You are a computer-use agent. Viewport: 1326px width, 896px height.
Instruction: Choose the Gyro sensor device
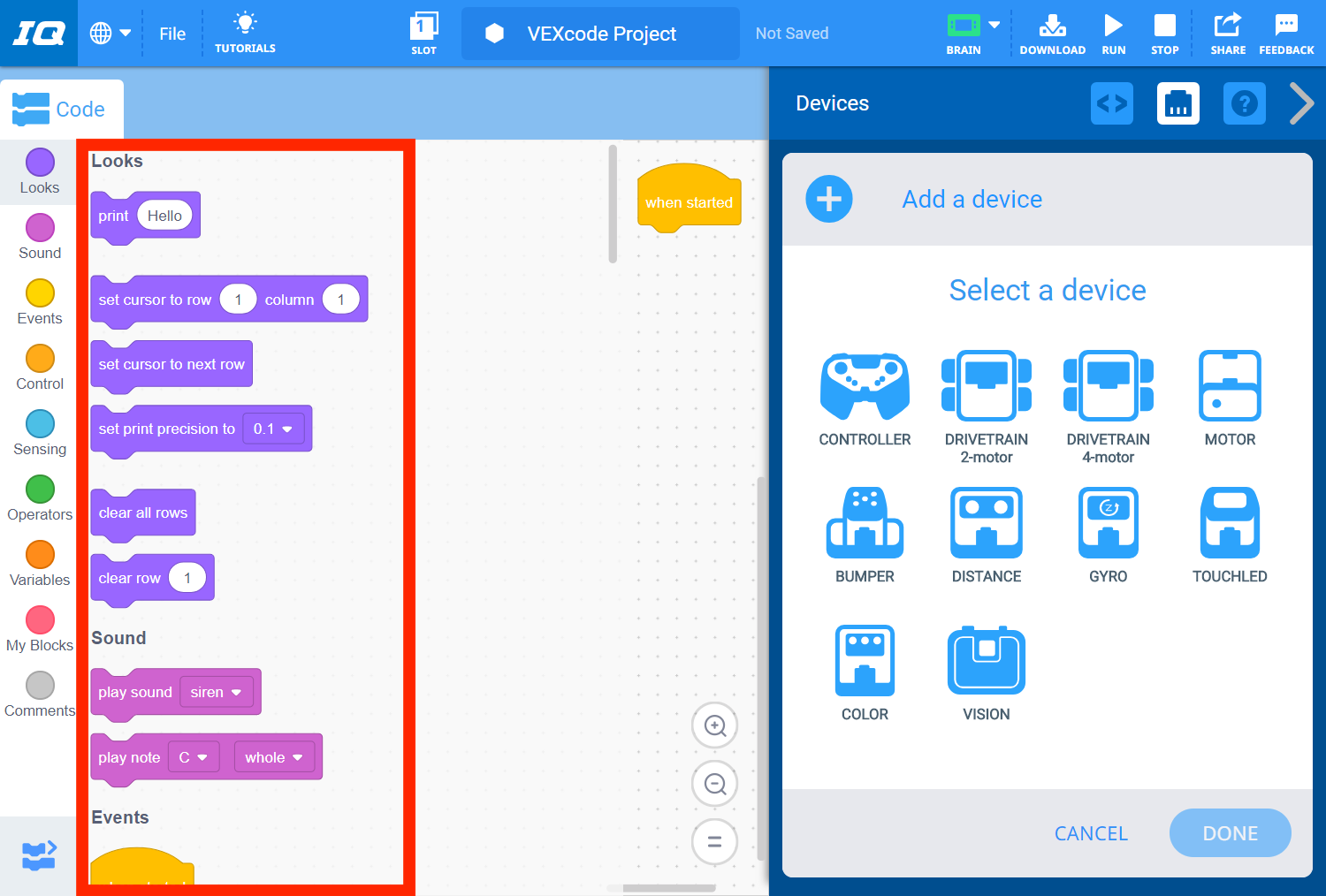tap(1108, 522)
